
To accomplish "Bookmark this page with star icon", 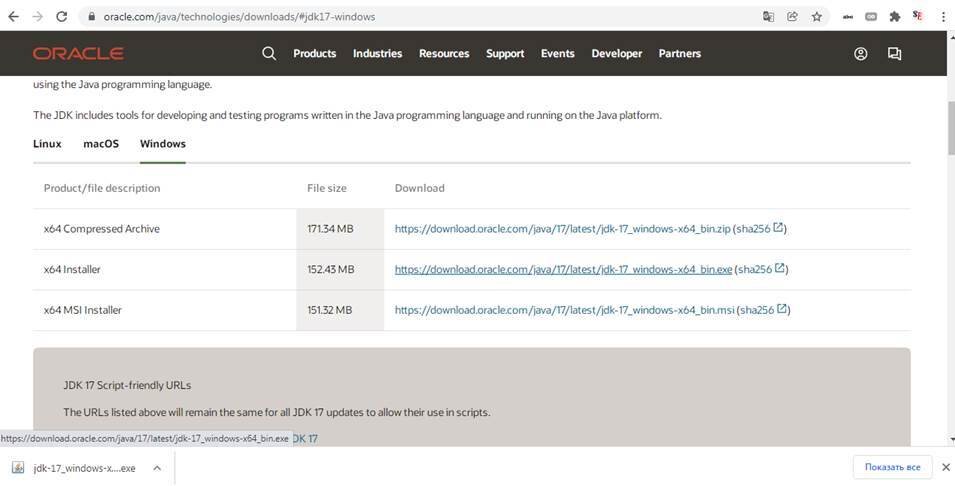I will click(817, 17).
